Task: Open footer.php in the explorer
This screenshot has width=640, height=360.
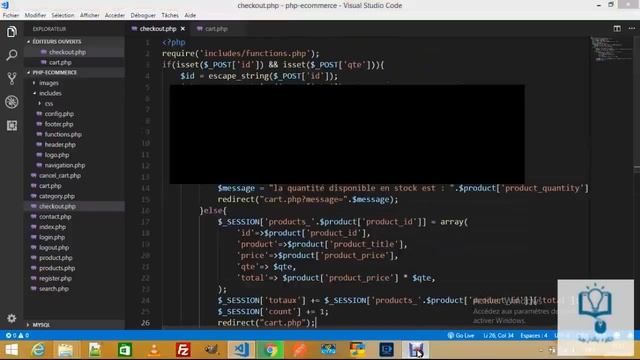Action: pyautogui.click(x=75, y=124)
